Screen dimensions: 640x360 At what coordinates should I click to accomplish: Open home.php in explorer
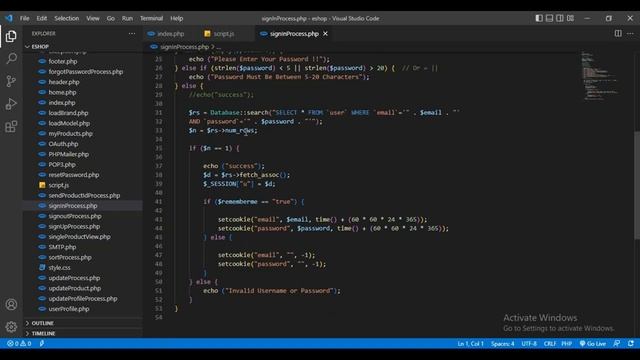[x=62, y=92]
